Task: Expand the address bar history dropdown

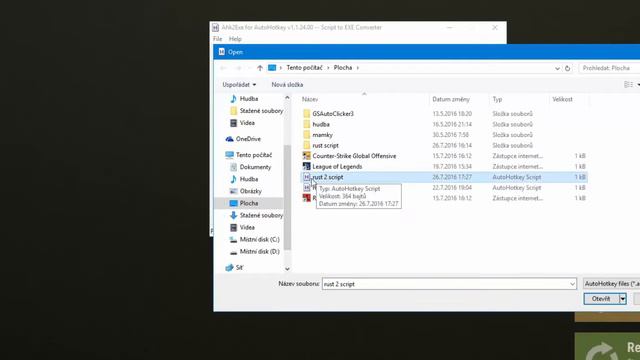Action: coord(557,68)
